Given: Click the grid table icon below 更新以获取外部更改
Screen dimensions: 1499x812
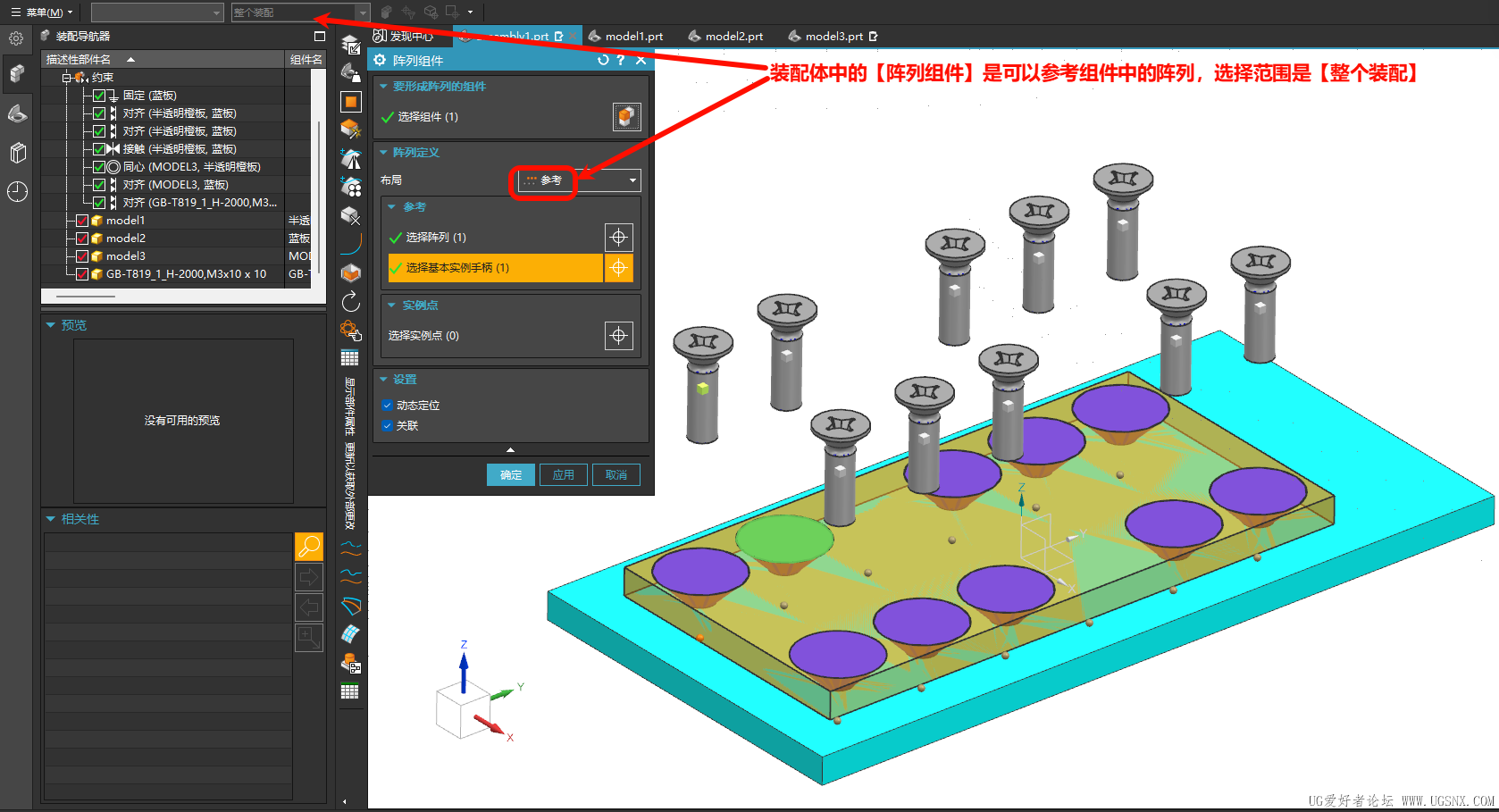Looking at the screenshot, I should tap(350, 691).
